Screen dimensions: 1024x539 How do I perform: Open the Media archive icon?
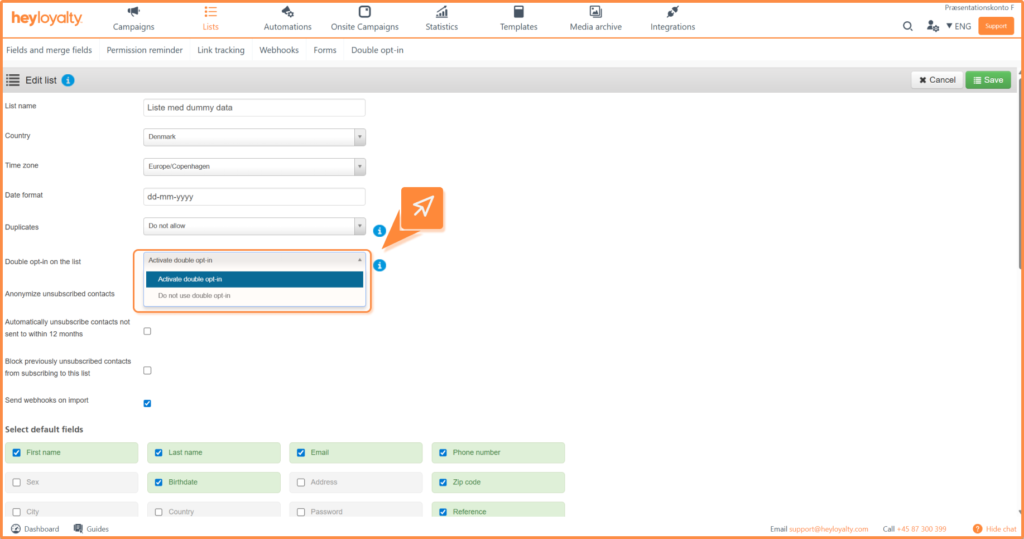(595, 12)
